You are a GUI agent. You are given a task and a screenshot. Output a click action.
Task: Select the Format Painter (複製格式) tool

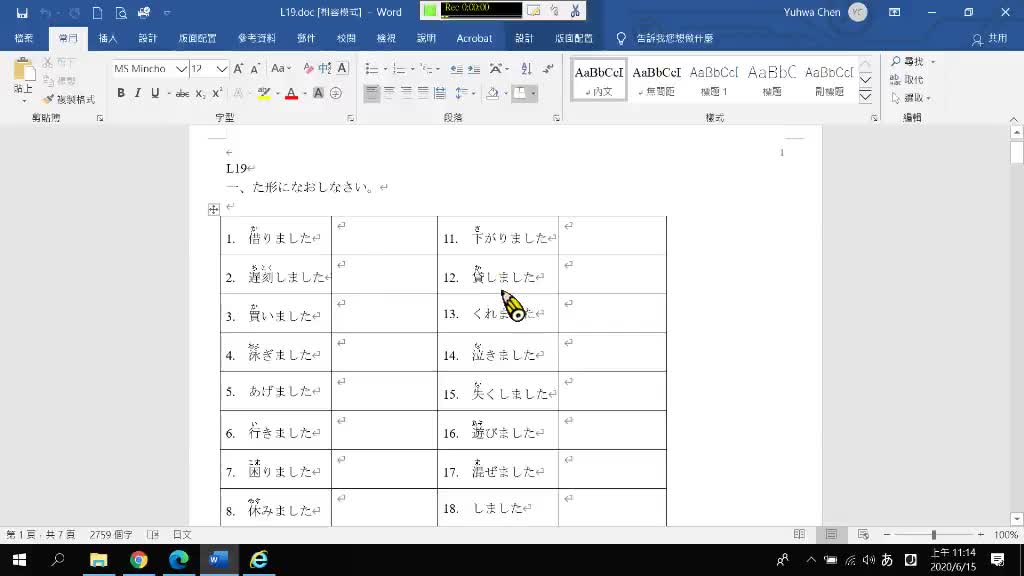(68, 100)
